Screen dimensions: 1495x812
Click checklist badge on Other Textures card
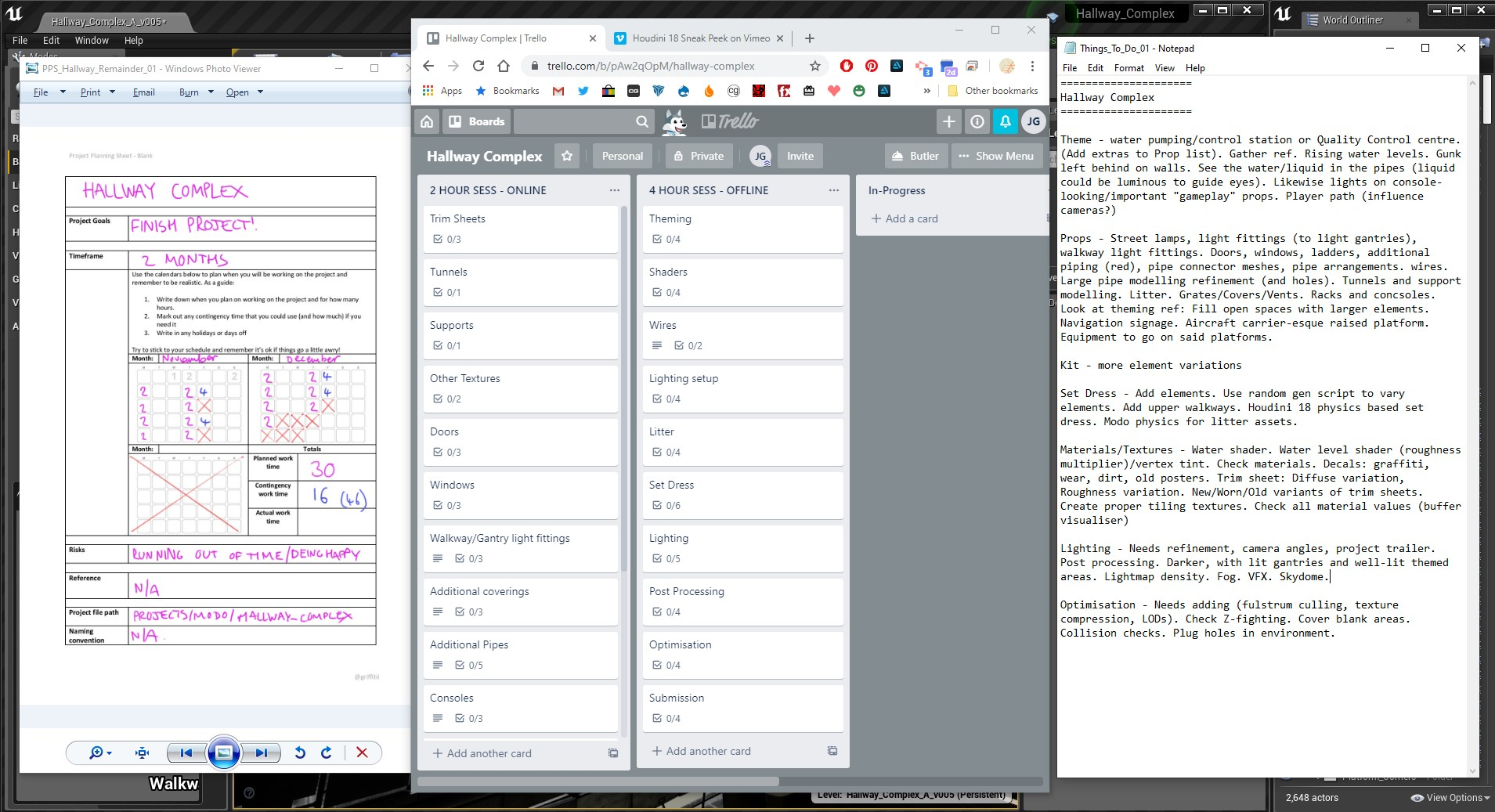pyautogui.click(x=448, y=399)
